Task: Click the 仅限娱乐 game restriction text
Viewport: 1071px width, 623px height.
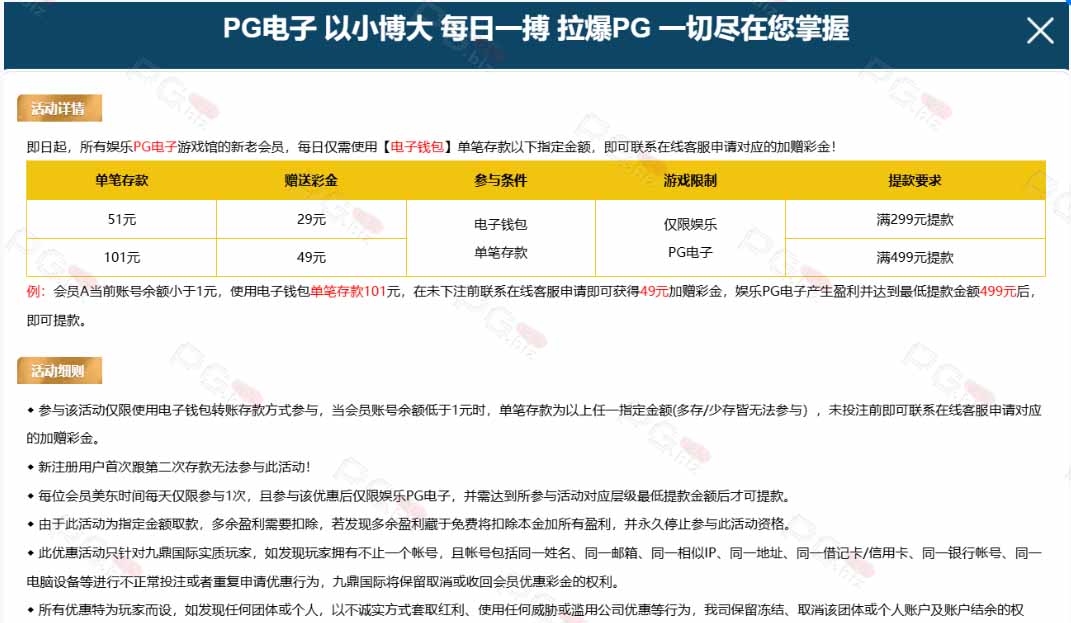Action: [x=691, y=224]
